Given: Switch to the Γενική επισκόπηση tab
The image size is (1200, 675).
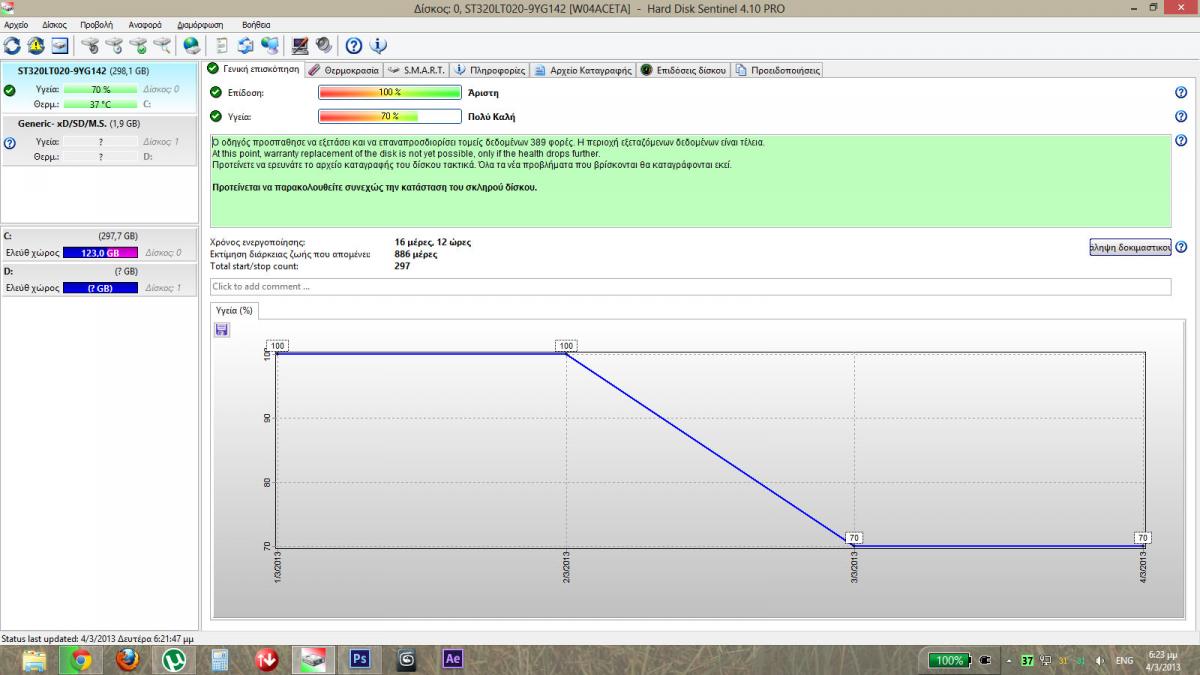Looking at the screenshot, I should click(x=253, y=70).
